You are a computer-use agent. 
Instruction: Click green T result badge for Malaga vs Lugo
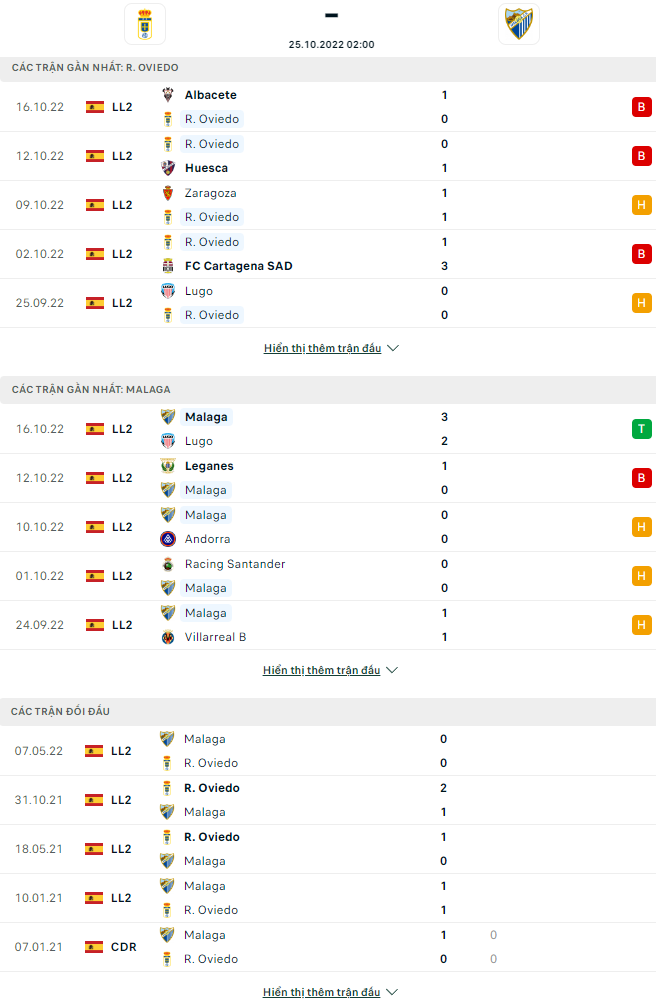(x=641, y=429)
